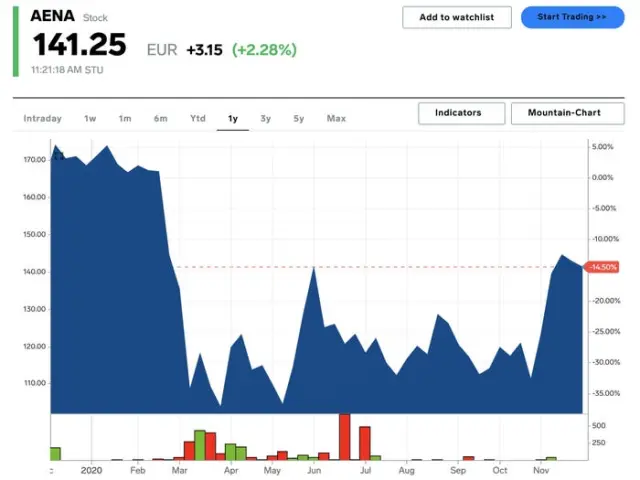Click the Start Trading button
The width and height of the screenshot is (640, 480).
(572, 17)
